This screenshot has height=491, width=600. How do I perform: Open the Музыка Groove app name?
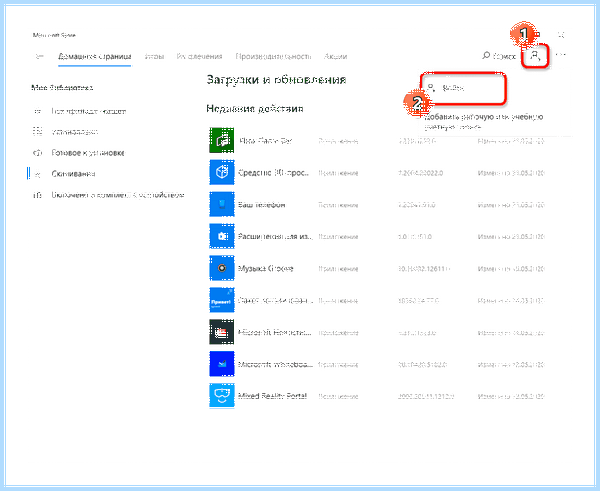point(266,268)
